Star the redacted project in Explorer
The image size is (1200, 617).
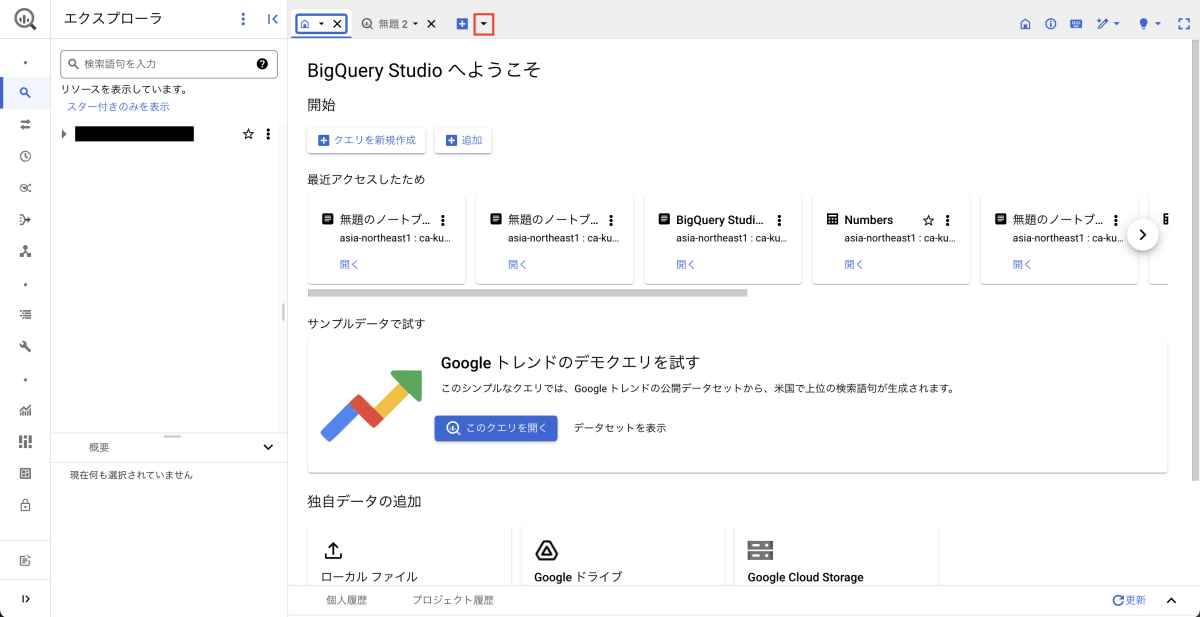point(248,134)
